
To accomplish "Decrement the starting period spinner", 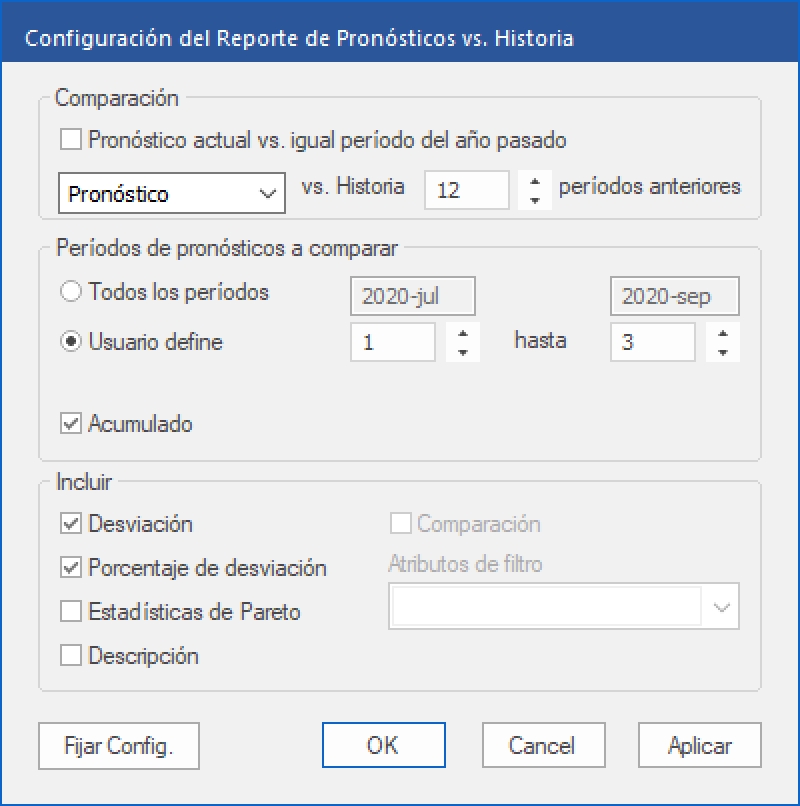I will (x=462, y=351).
